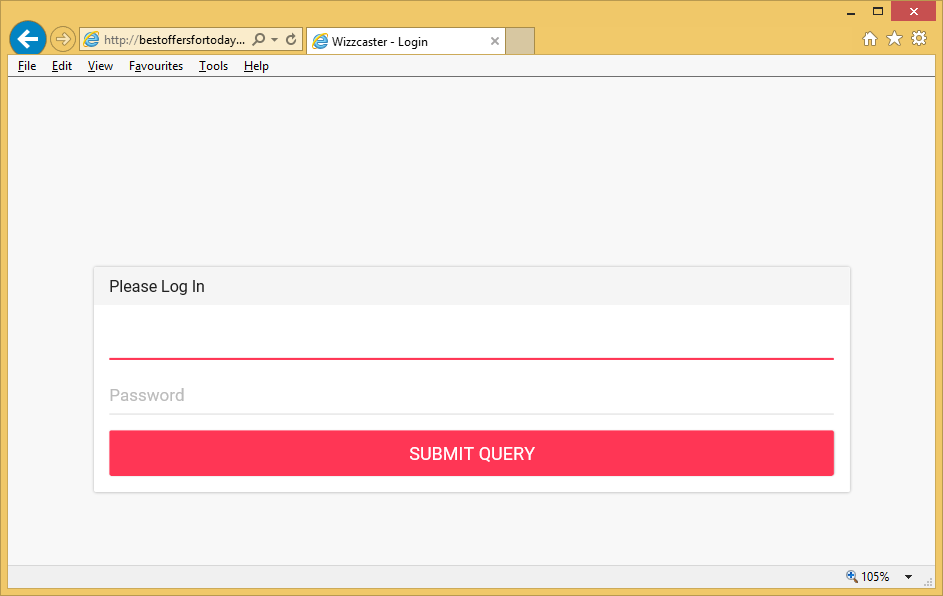Click the IE page icon in address bar
943x596 pixels.
pyautogui.click(x=91, y=40)
